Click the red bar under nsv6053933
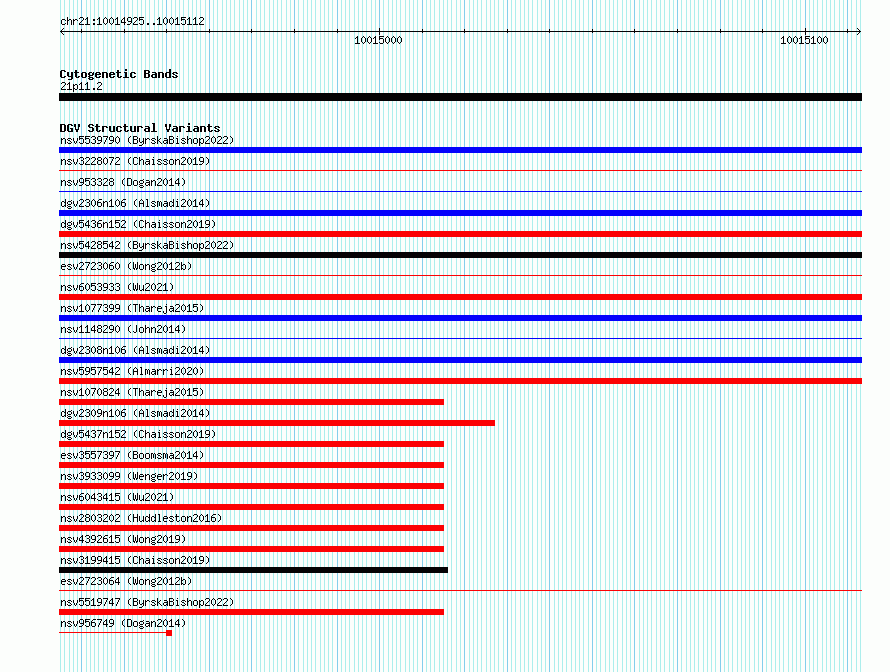 (460, 297)
